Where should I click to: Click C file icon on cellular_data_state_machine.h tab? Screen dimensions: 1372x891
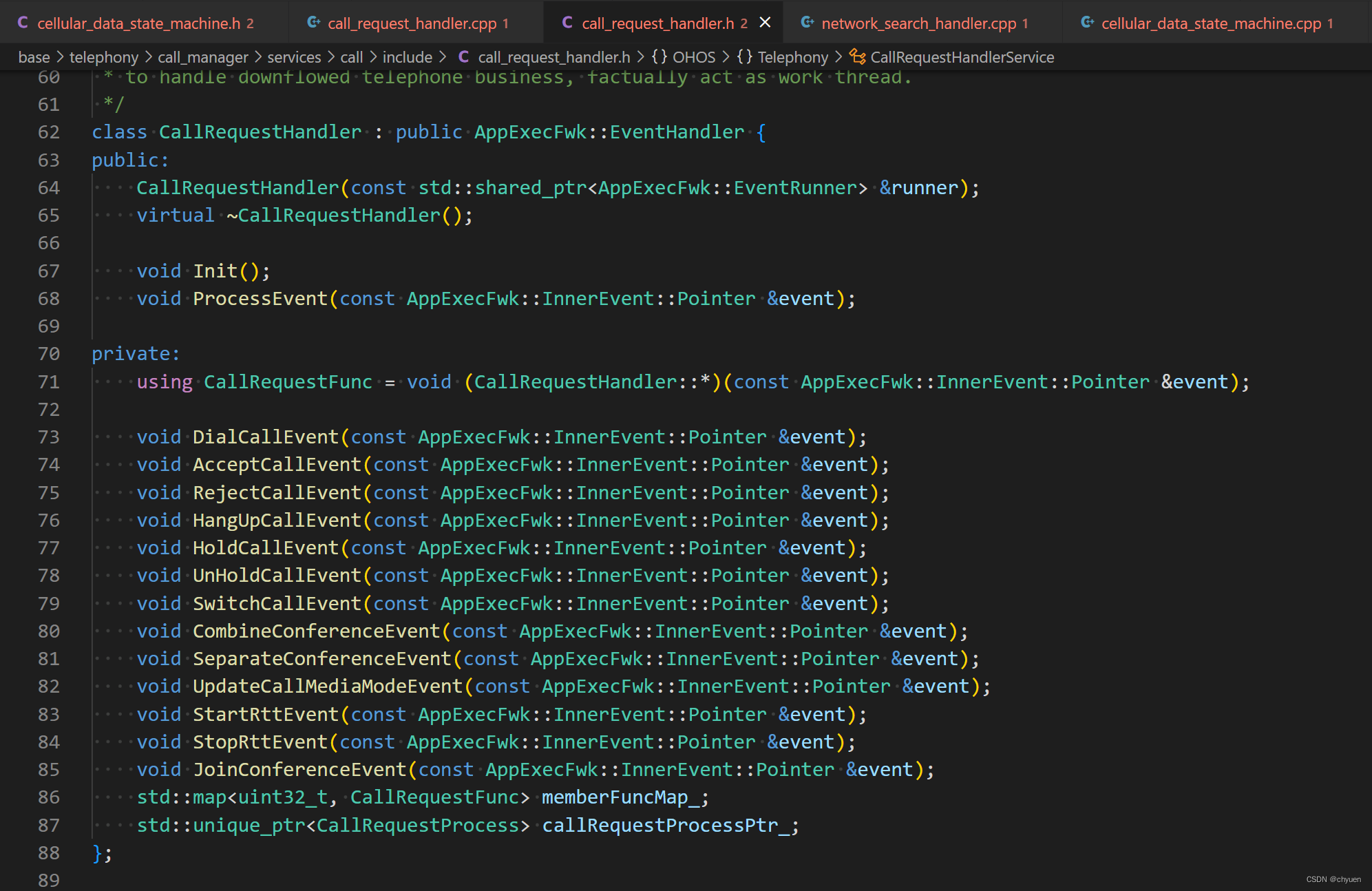click(x=23, y=23)
